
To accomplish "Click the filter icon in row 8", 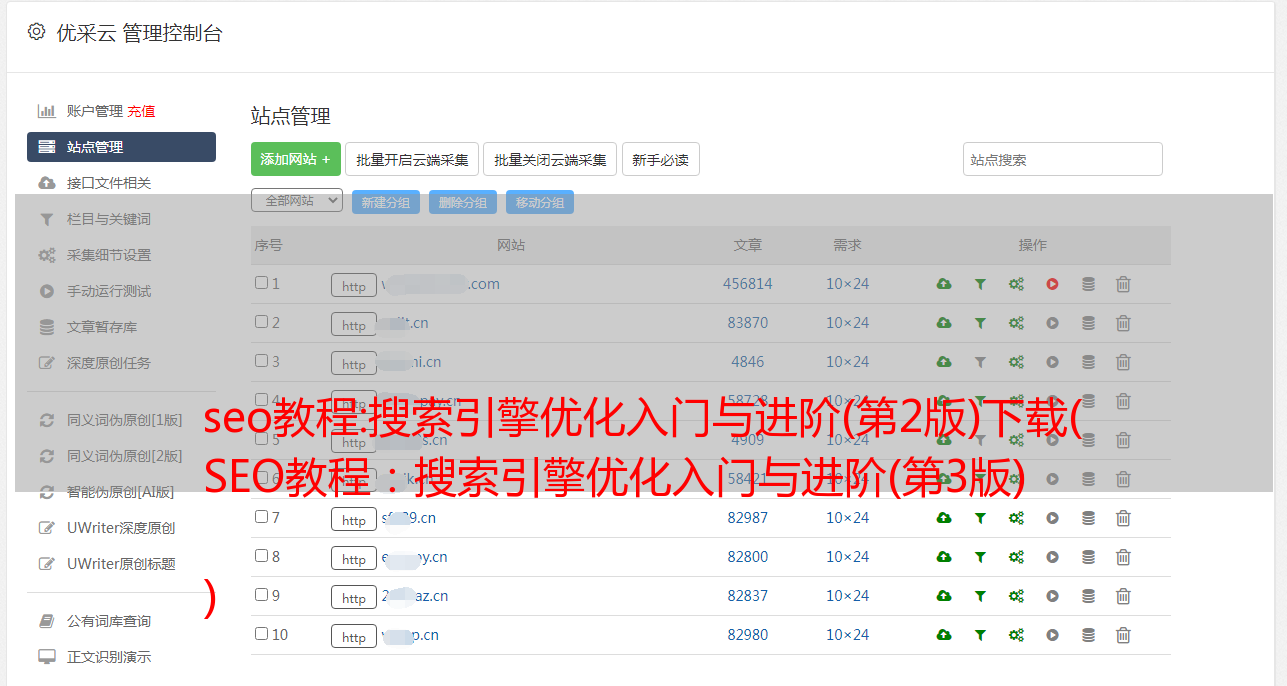I will click(x=980, y=557).
